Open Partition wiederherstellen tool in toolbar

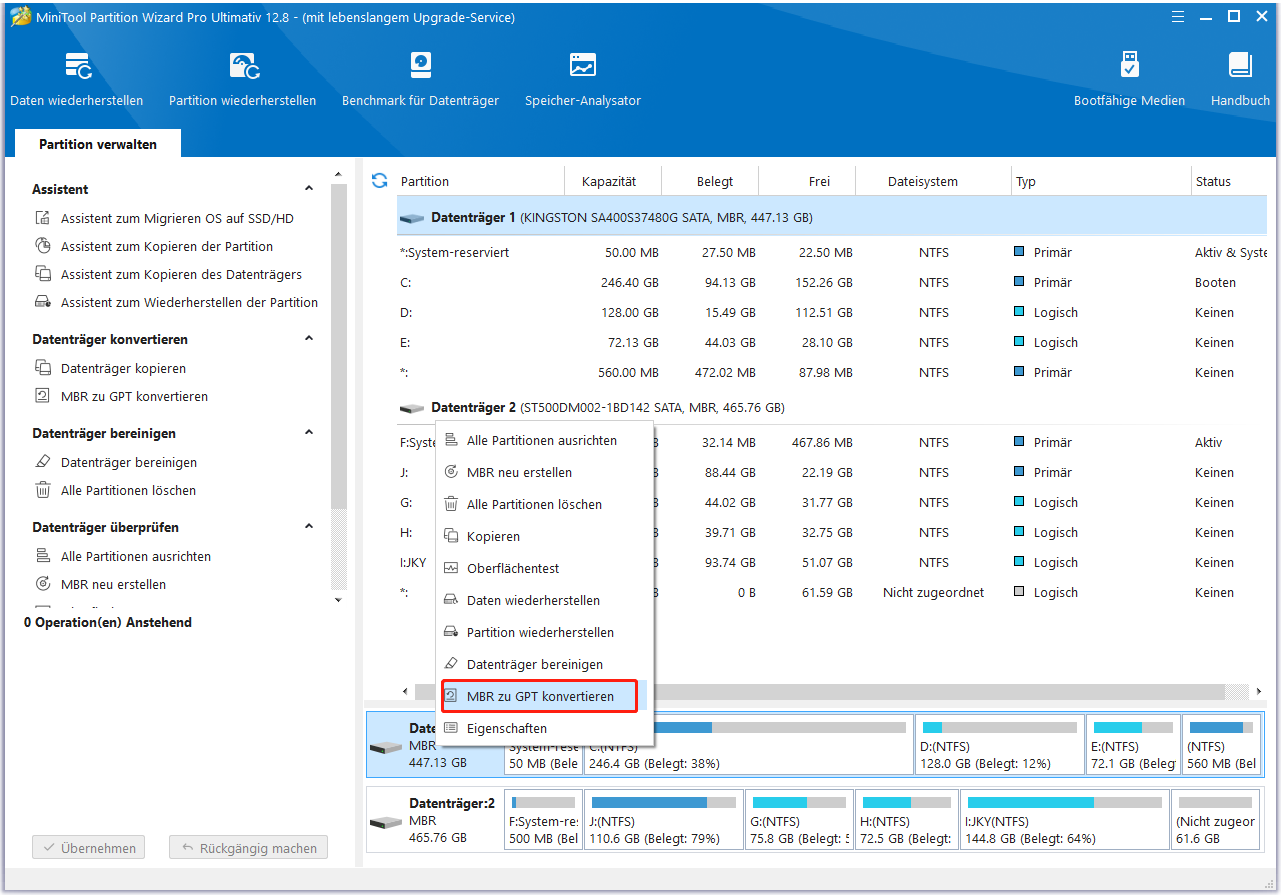242,79
